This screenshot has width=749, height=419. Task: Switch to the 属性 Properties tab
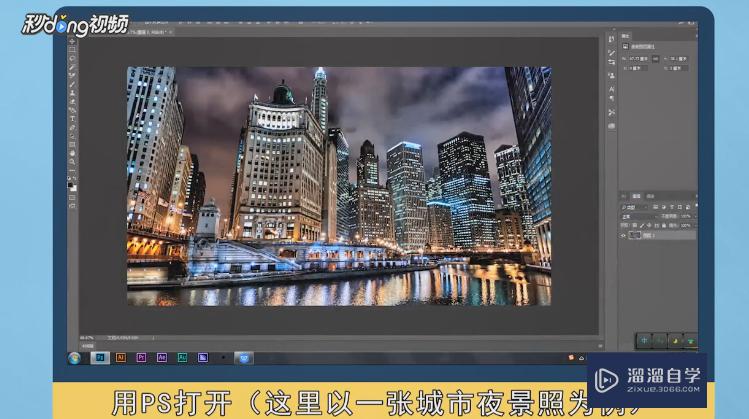tap(626, 36)
